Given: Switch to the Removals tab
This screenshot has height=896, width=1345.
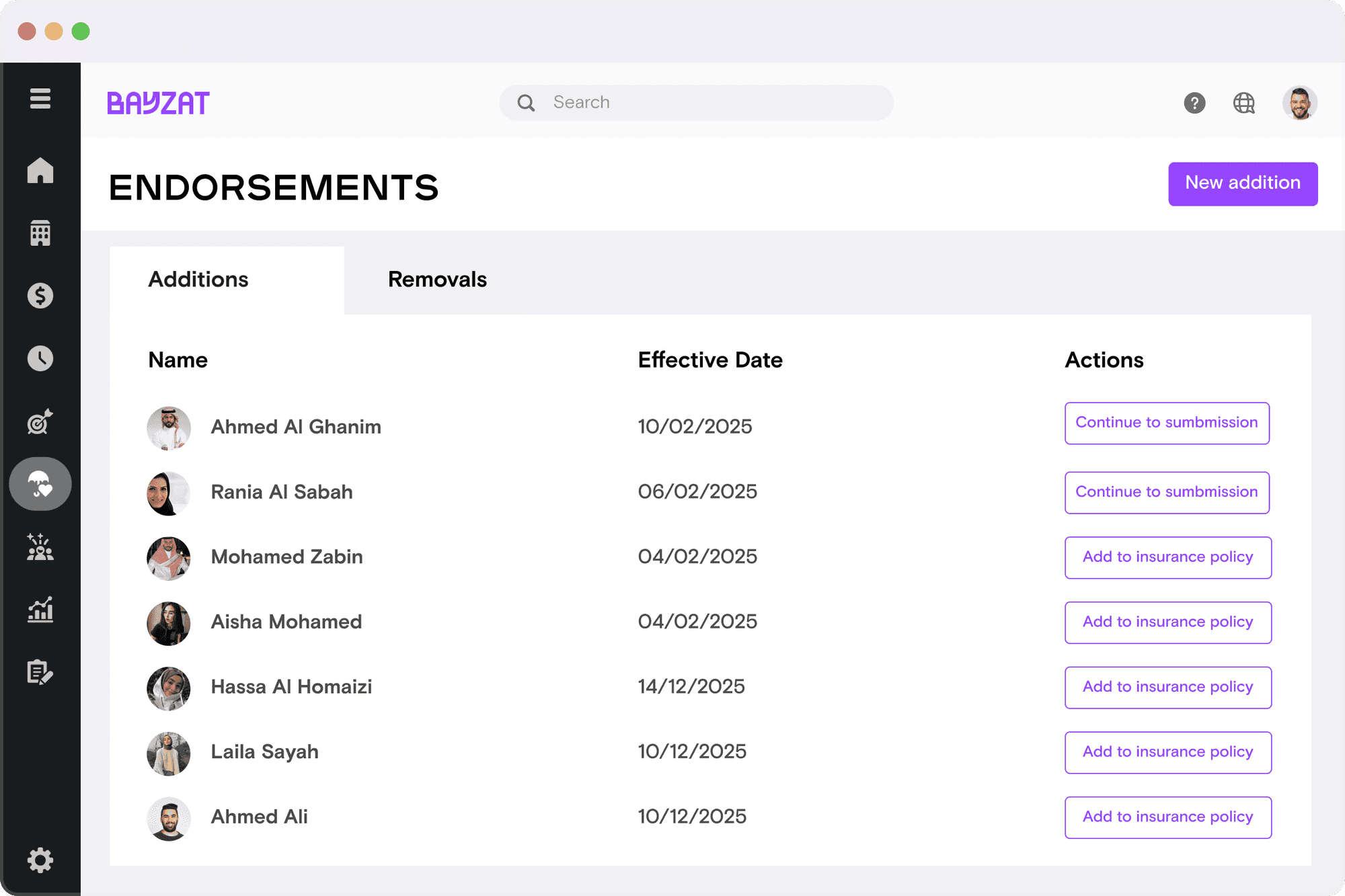Looking at the screenshot, I should tap(436, 279).
